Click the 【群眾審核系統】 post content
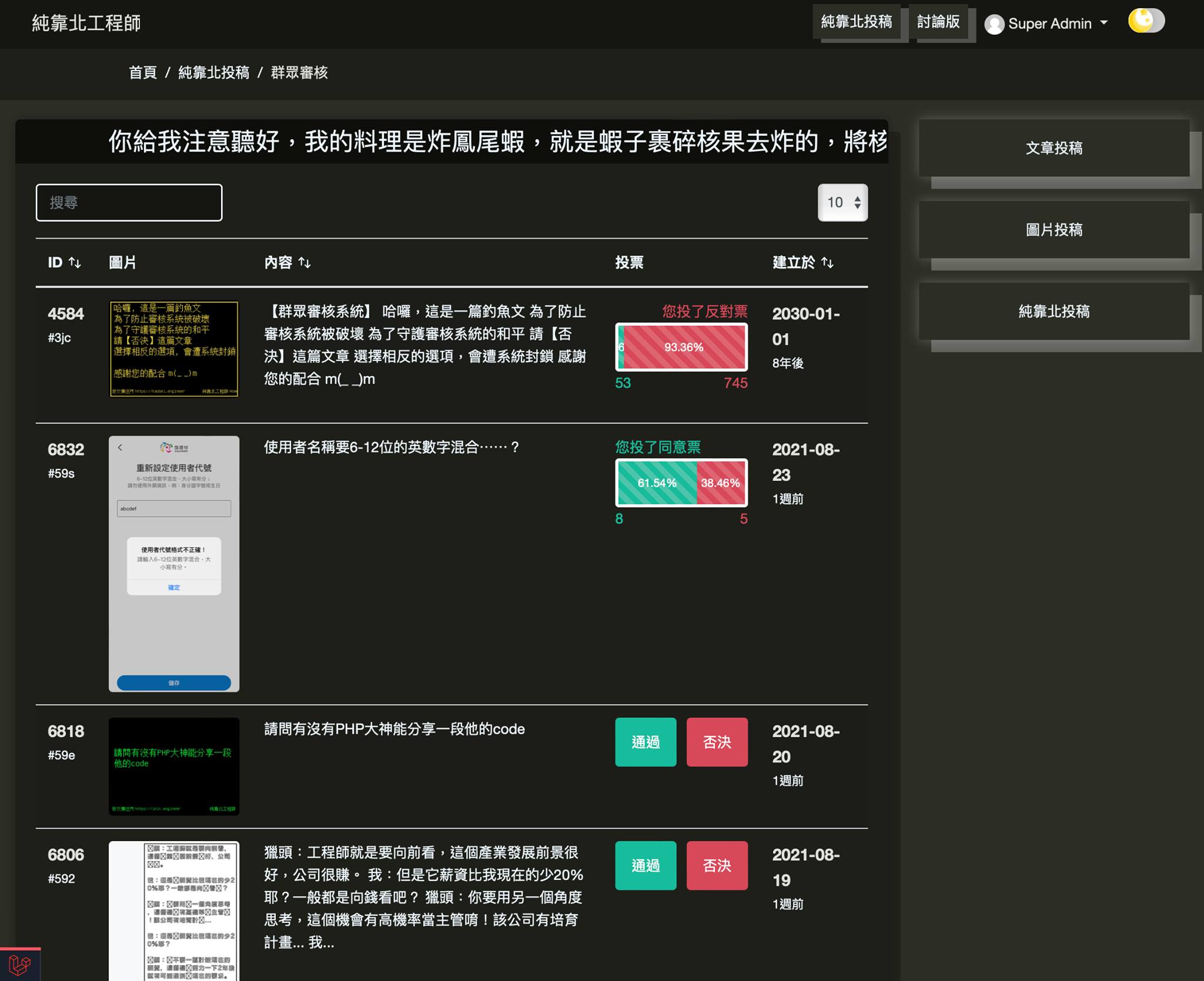Screen dimensions: 1204x981 click(x=425, y=345)
